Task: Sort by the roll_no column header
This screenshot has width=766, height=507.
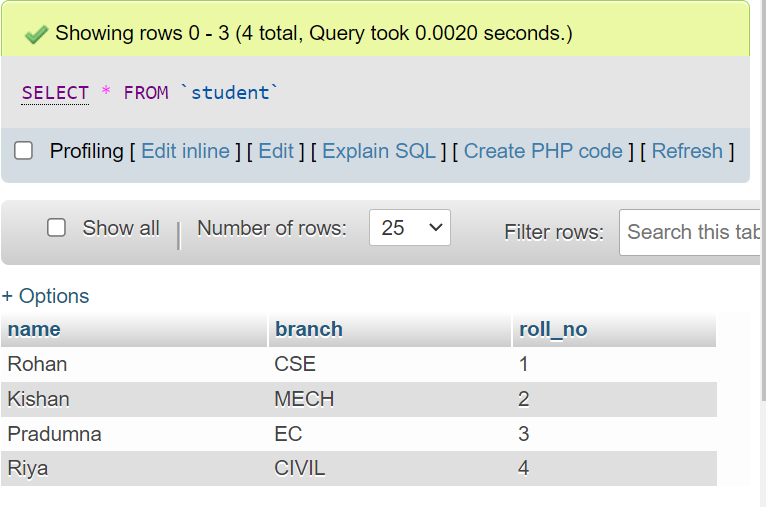Action: pyautogui.click(x=553, y=329)
